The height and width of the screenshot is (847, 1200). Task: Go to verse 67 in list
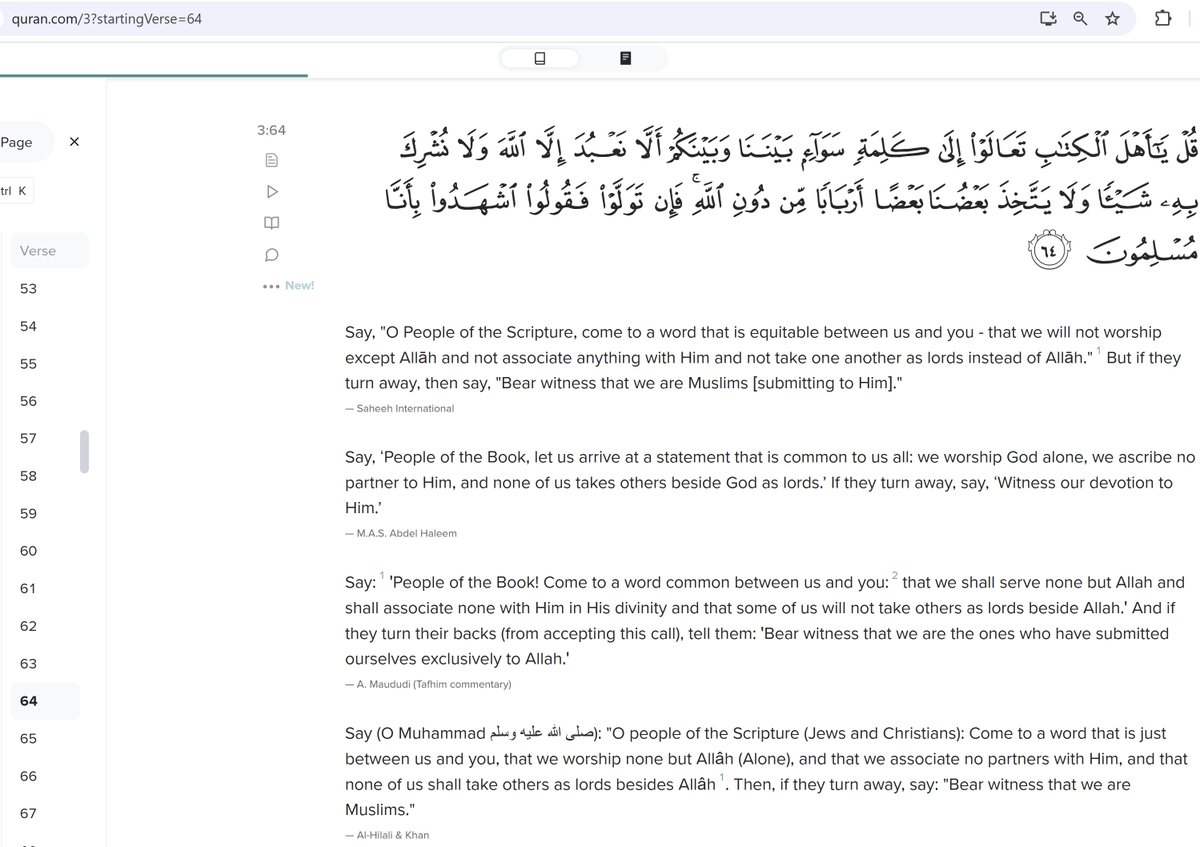[x=28, y=813]
